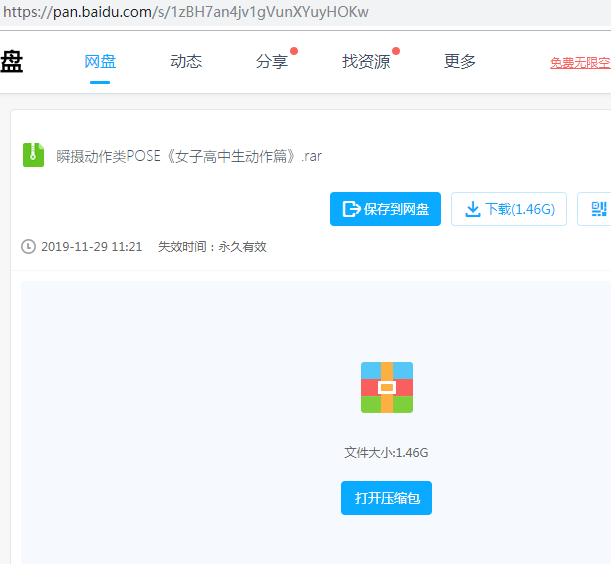611x564 pixels.
Task: Select the 网盘 tab
Action: pyautogui.click(x=100, y=62)
